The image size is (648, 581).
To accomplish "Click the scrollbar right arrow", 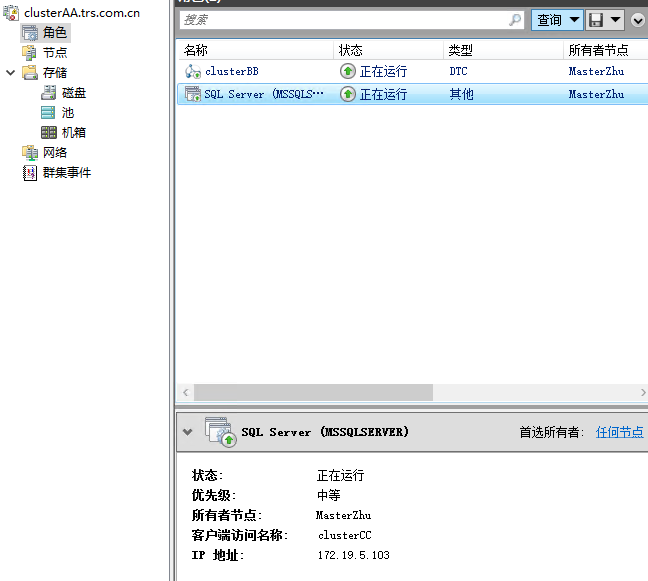I will tap(643, 392).
